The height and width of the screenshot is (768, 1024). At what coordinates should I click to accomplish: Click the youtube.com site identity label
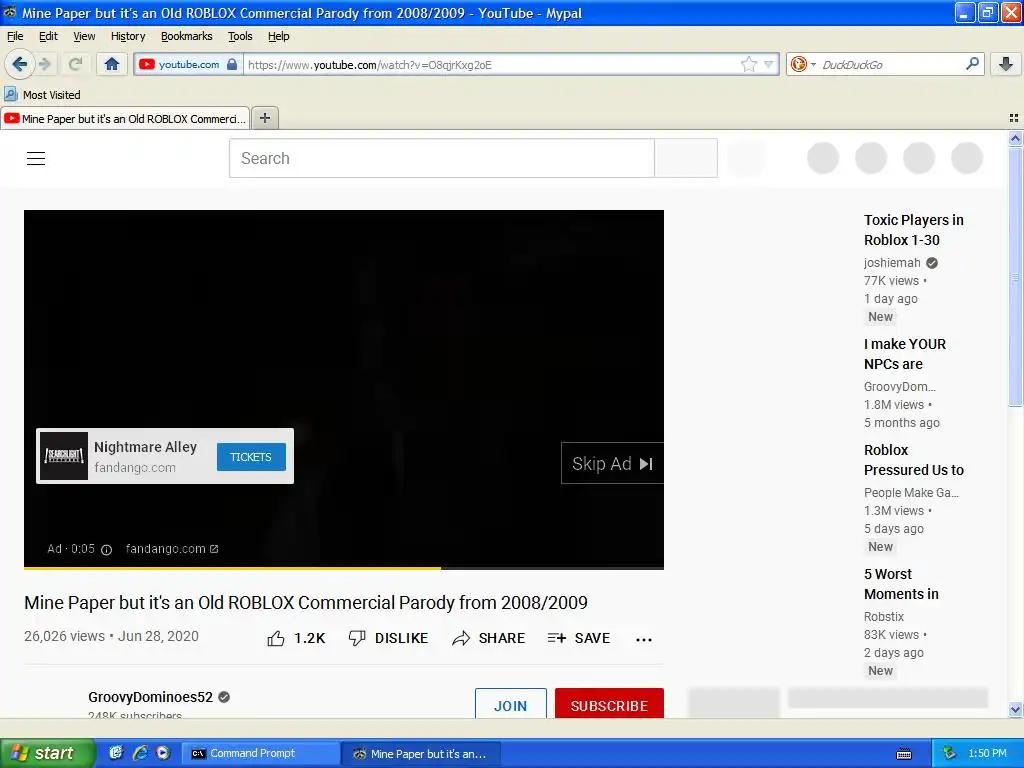tap(189, 64)
